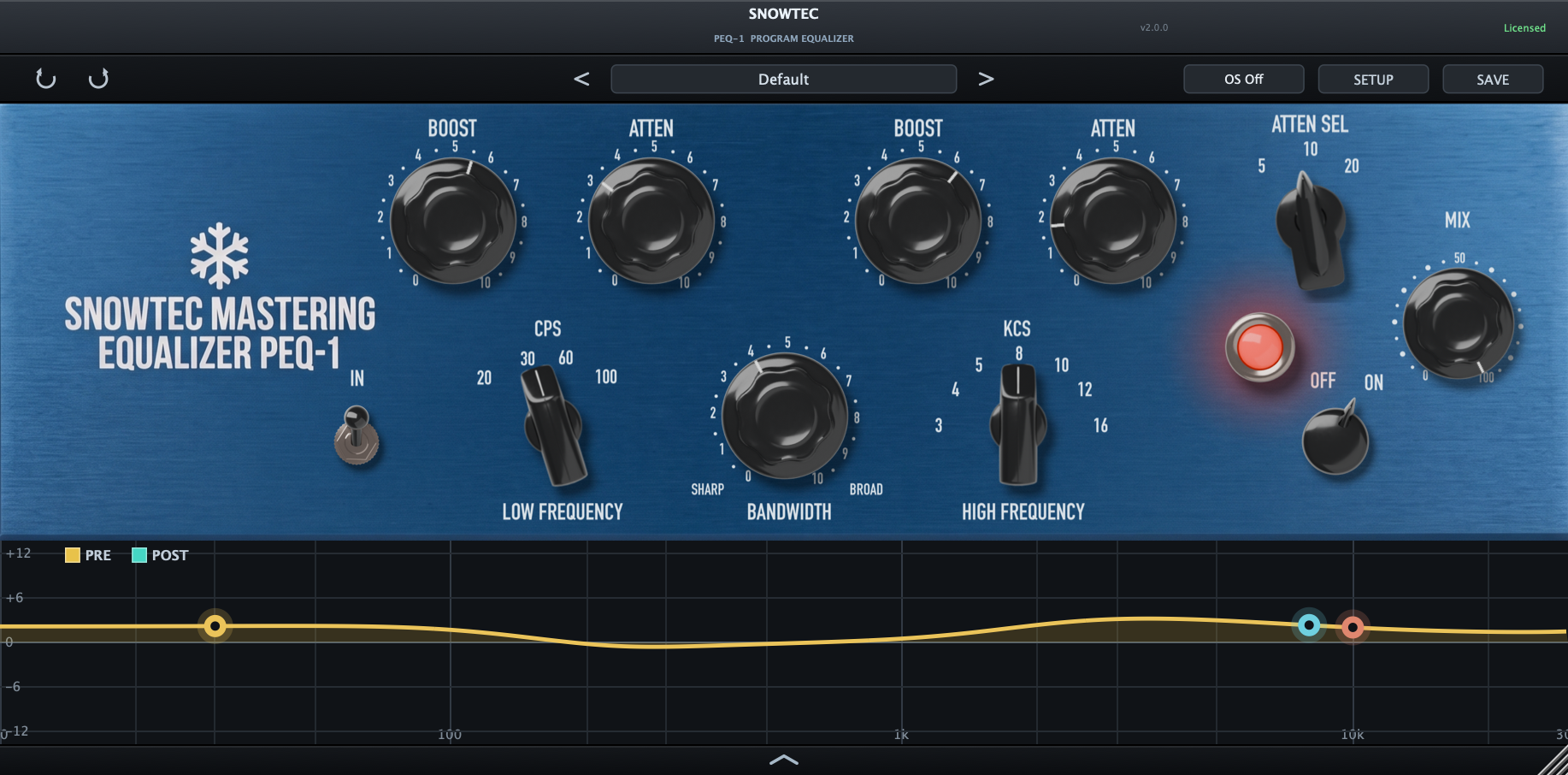Turn the OFF/ON power knob
The height and width of the screenshot is (775, 1568).
click(x=1335, y=440)
